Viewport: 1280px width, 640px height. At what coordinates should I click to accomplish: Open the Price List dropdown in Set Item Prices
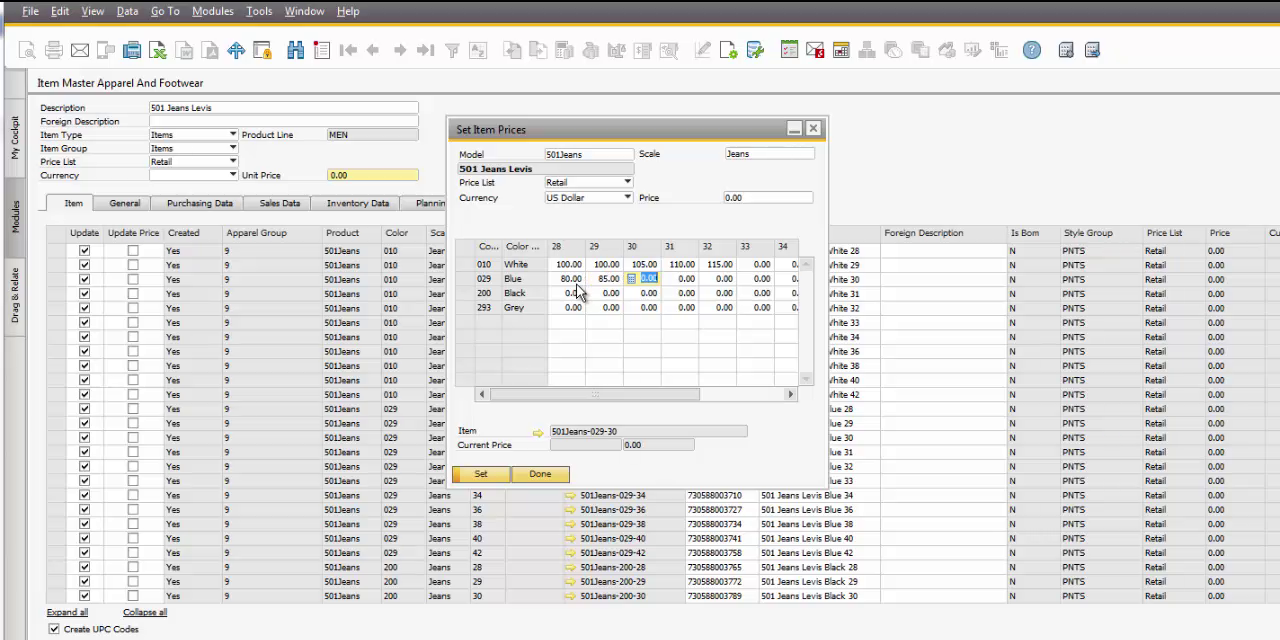[x=627, y=182]
